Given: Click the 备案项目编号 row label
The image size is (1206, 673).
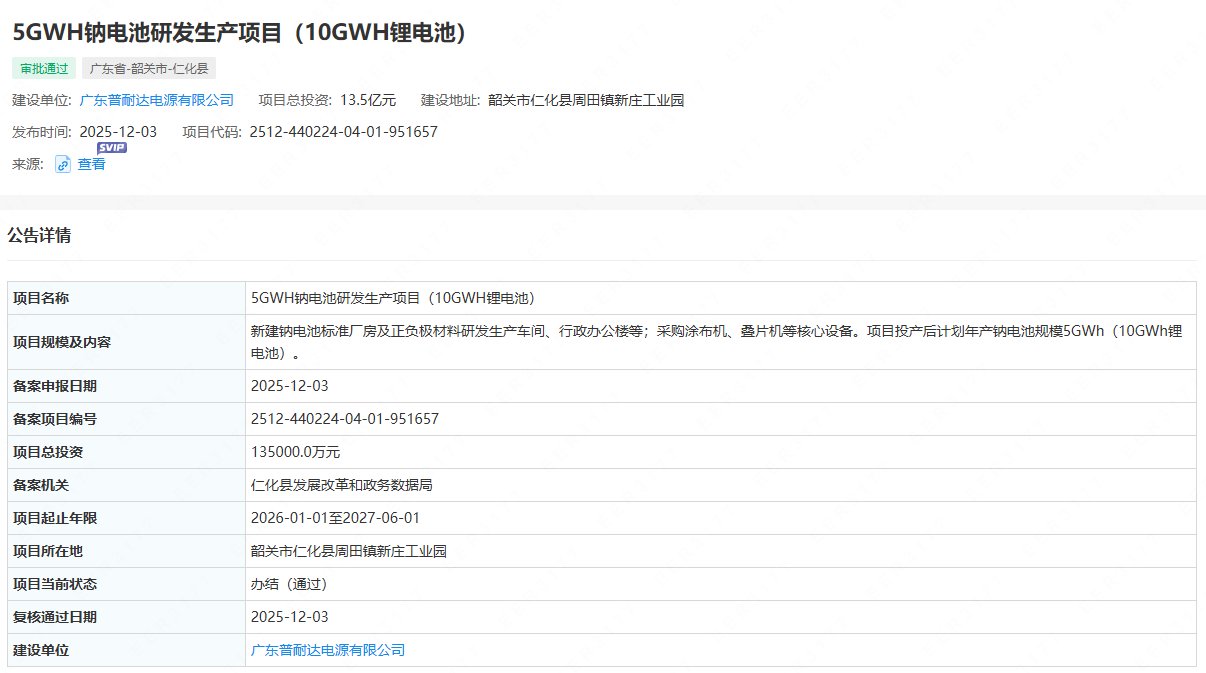Looking at the screenshot, I should [x=55, y=419].
